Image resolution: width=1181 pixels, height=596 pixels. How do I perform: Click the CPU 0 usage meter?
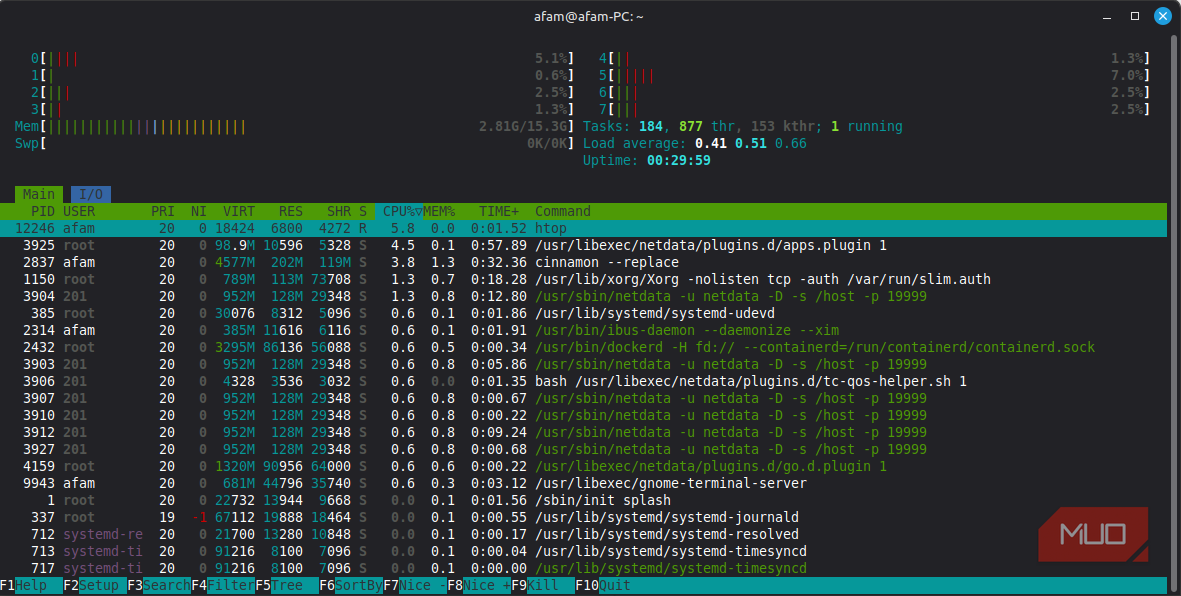(303, 59)
